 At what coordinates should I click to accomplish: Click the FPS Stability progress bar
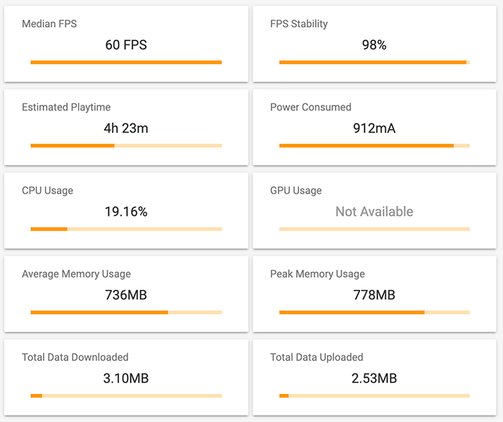tap(374, 62)
